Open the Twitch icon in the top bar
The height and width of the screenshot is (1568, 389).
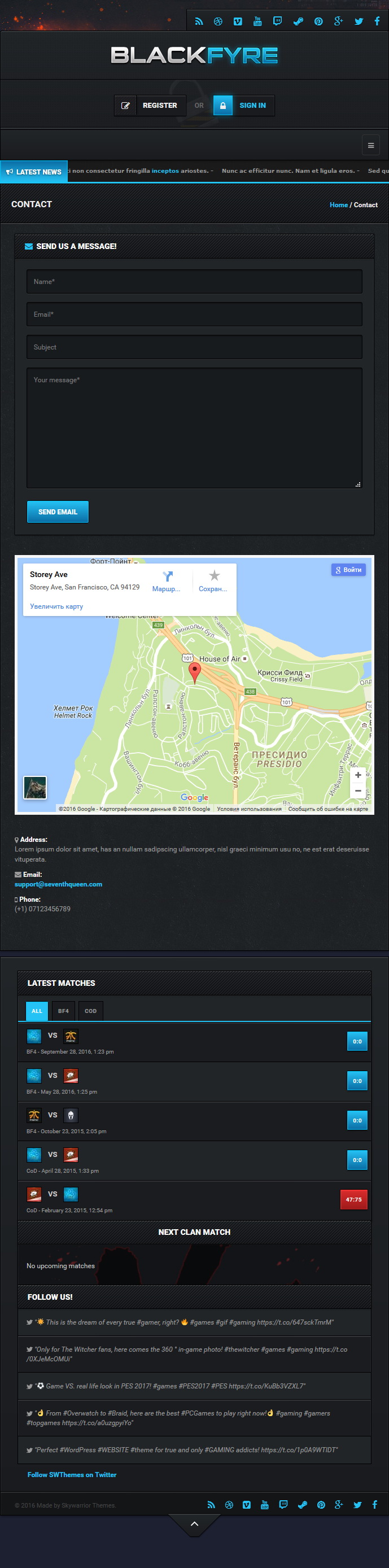[x=278, y=21]
